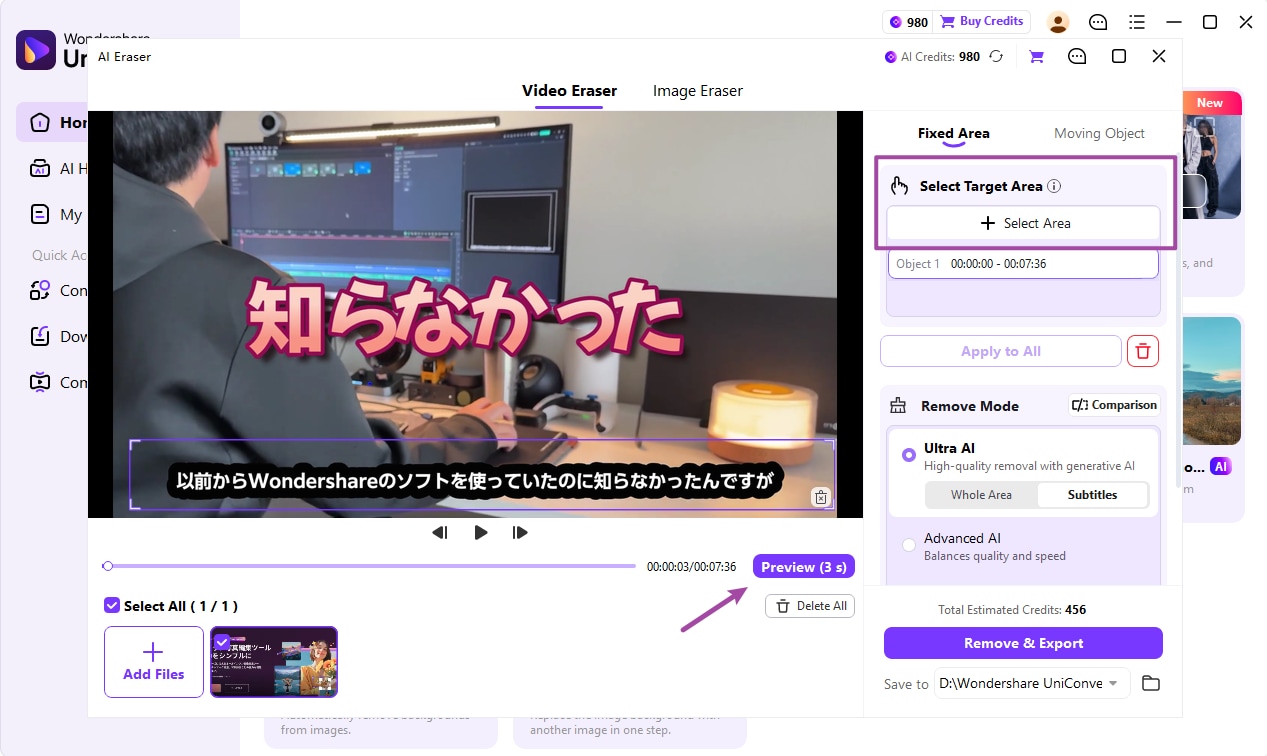Play the video preview
This screenshot has height=756, width=1267.
click(x=481, y=533)
